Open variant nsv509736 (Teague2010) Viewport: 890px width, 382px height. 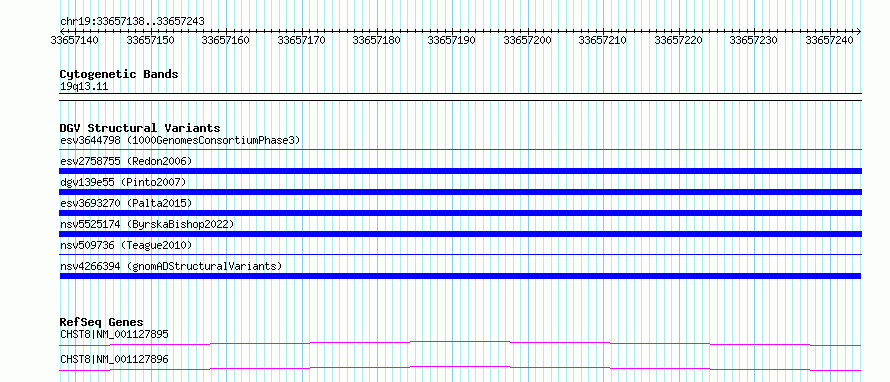(126, 245)
